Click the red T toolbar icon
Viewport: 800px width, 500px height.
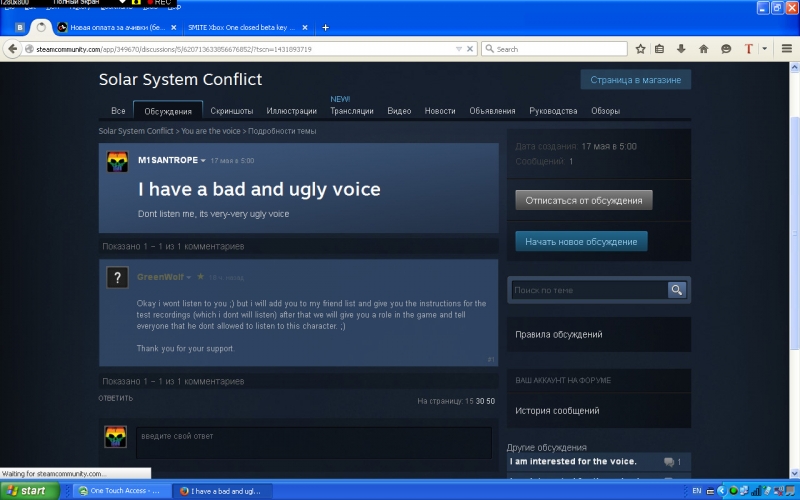click(748, 49)
